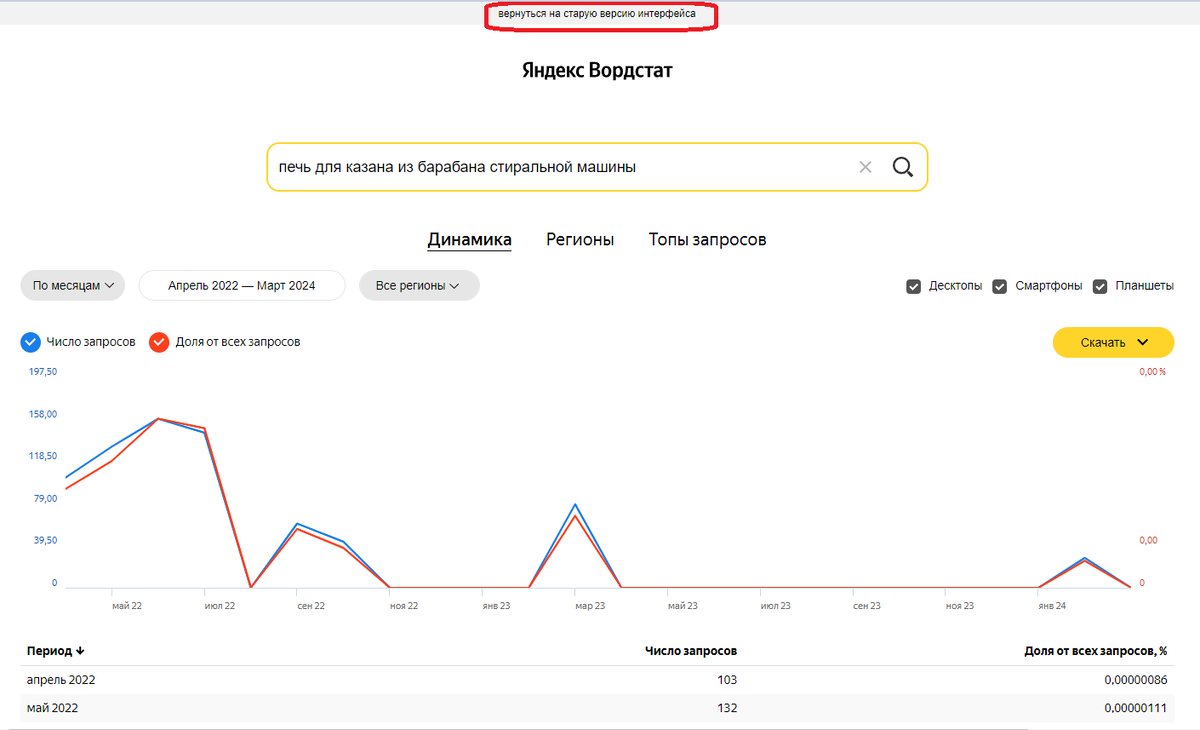
Task: Click the сен 22 axis label
Action: 311,606
